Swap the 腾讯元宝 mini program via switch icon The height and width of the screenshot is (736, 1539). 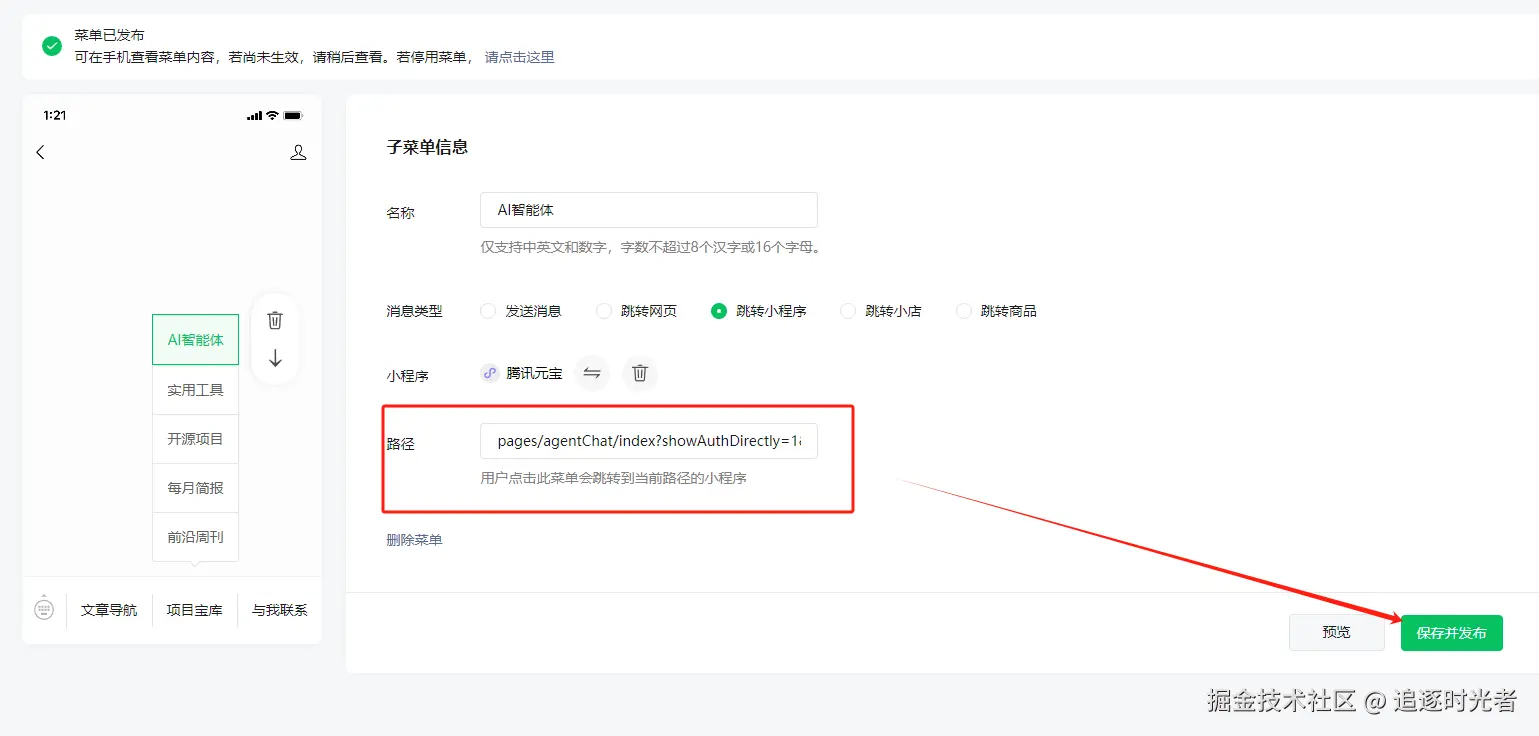tap(592, 373)
